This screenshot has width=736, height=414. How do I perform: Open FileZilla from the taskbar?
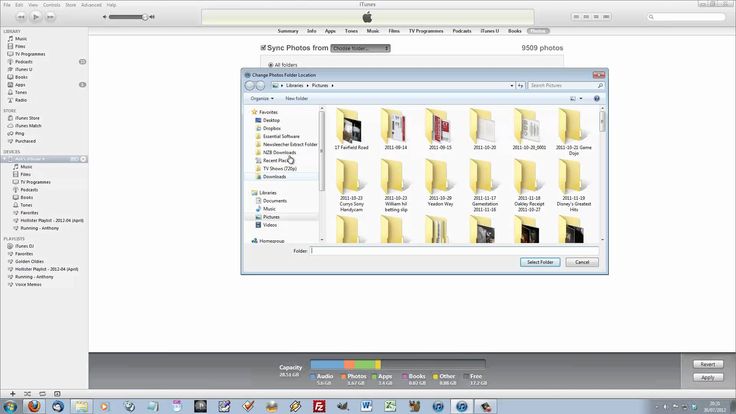(319, 406)
